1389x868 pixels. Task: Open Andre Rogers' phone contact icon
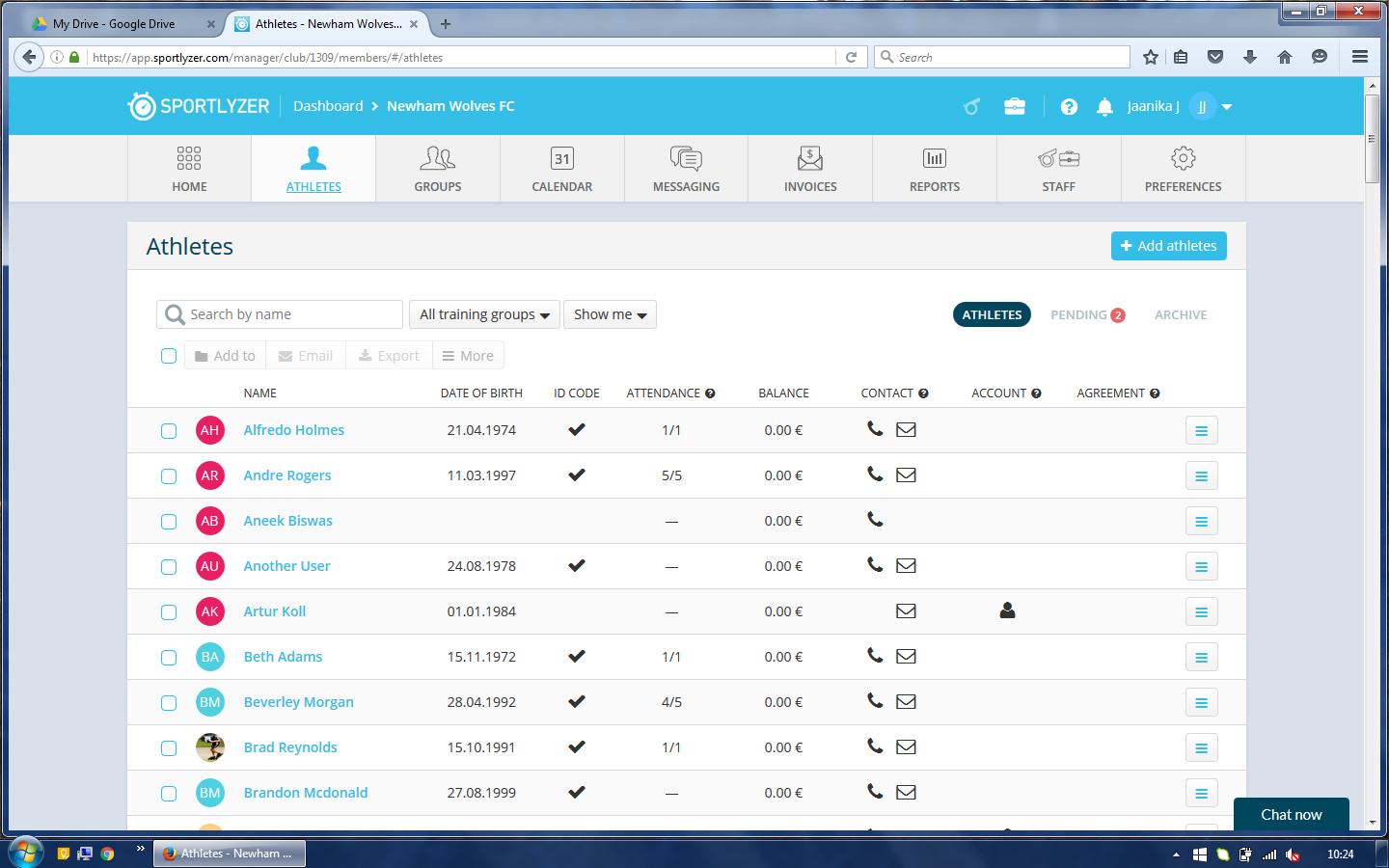[x=874, y=475]
